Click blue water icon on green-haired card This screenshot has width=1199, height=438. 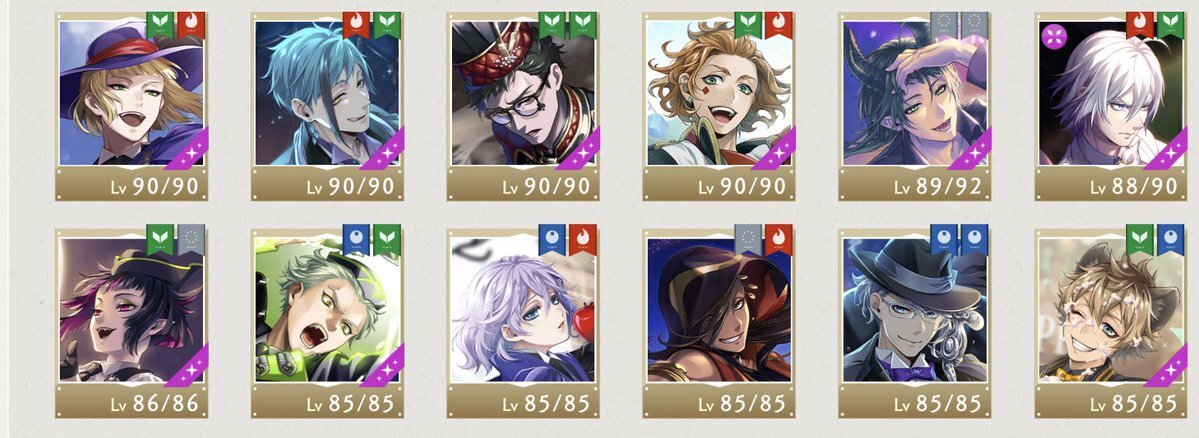[356, 239]
